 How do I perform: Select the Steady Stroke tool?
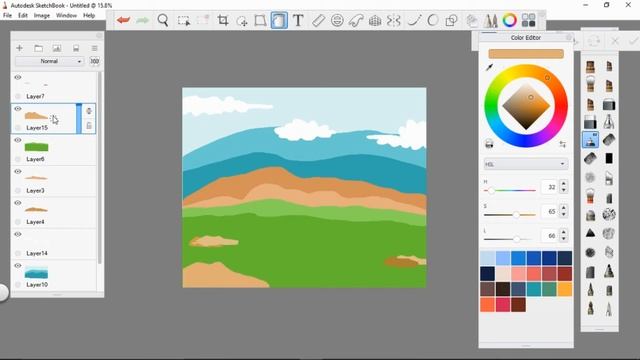coord(414,20)
